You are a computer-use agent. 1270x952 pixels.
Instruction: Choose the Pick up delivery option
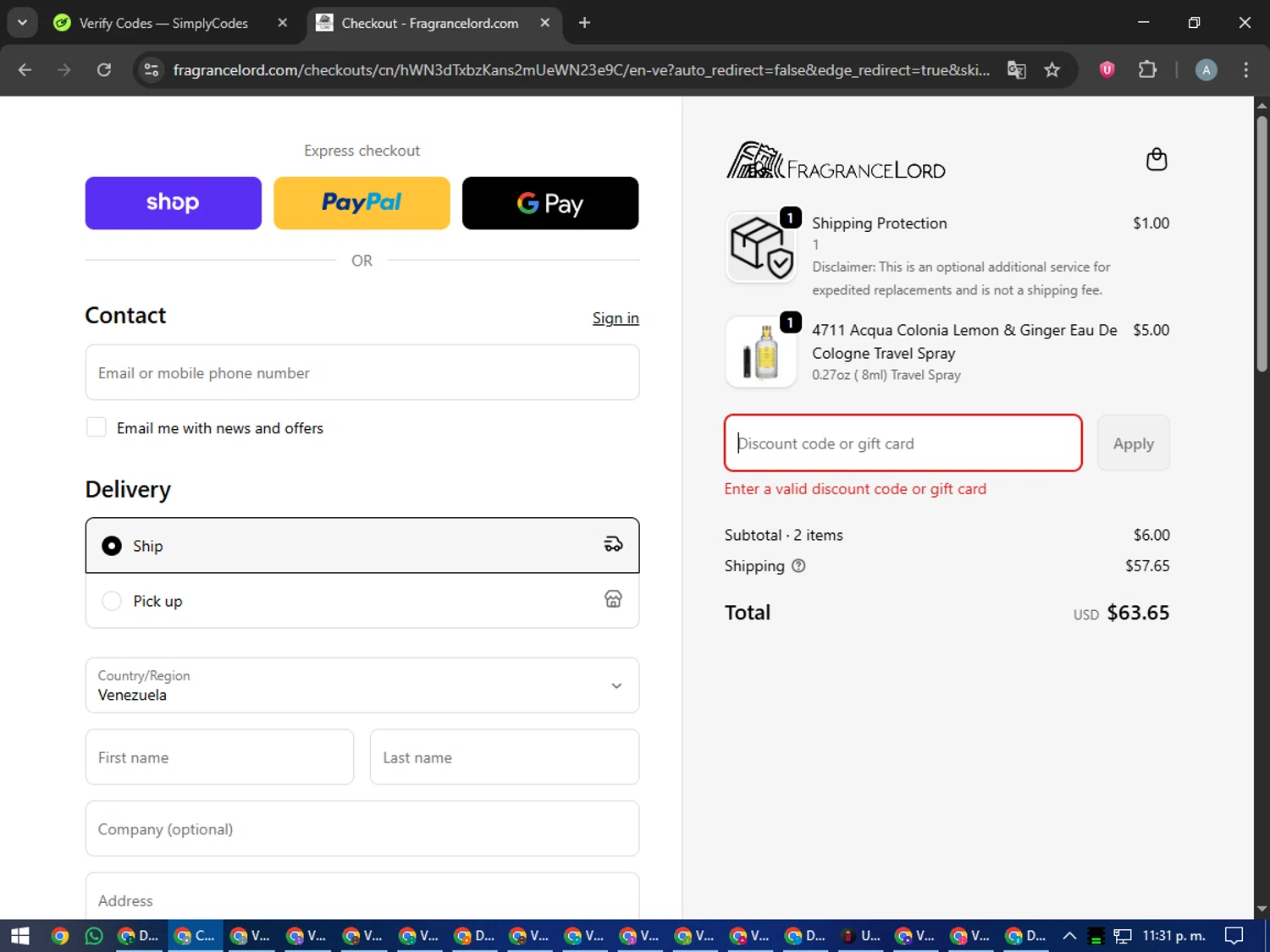pyautogui.click(x=362, y=601)
